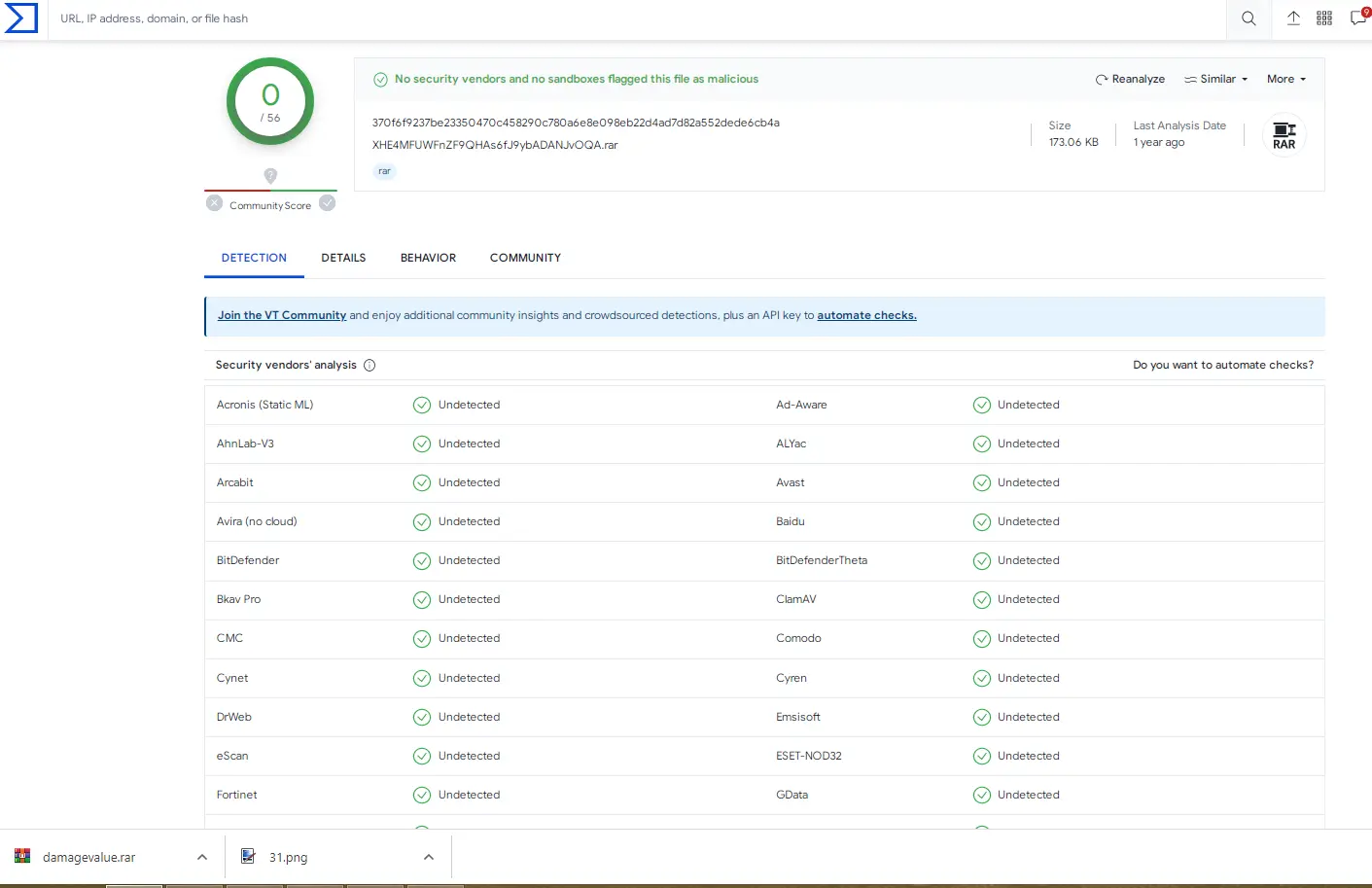Open the apps grid icon
Viewport: 1372px width, 888px height.
pos(1324,18)
